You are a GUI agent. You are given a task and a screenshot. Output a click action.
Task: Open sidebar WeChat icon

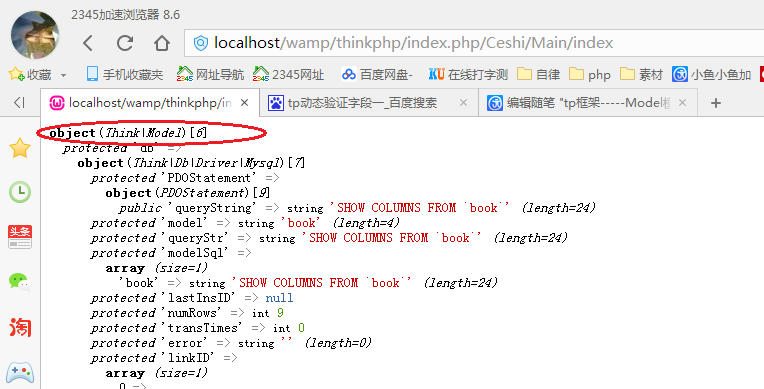[x=20, y=282]
